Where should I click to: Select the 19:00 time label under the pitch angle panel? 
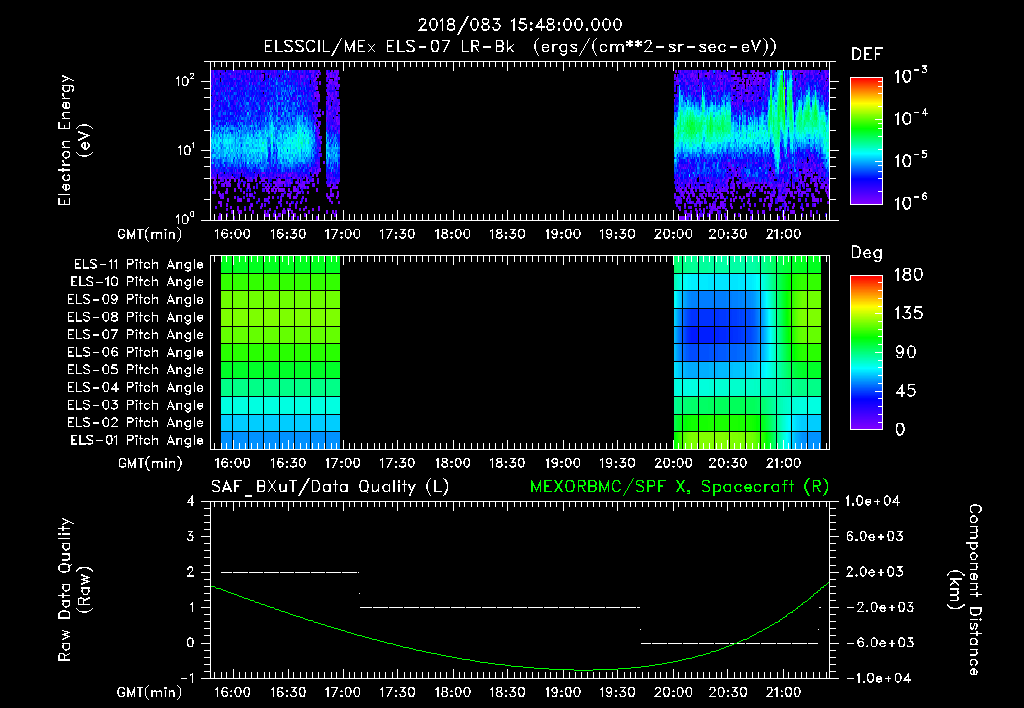click(x=562, y=463)
